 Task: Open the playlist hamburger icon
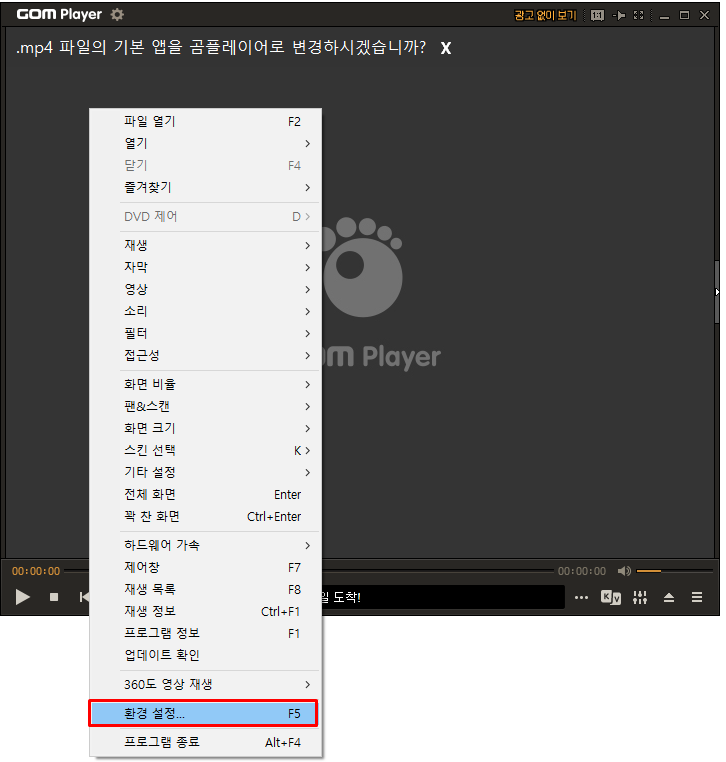[697, 597]
